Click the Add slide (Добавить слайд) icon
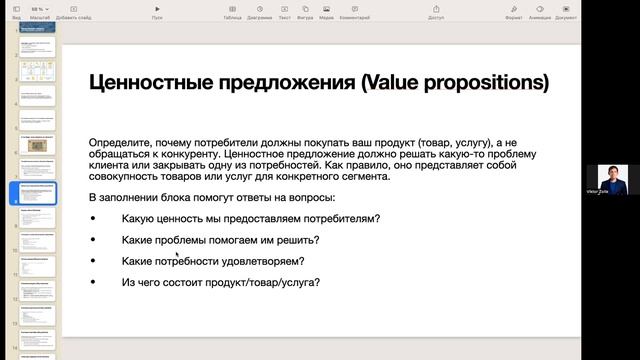640x360 pixels. click(73, 9)
